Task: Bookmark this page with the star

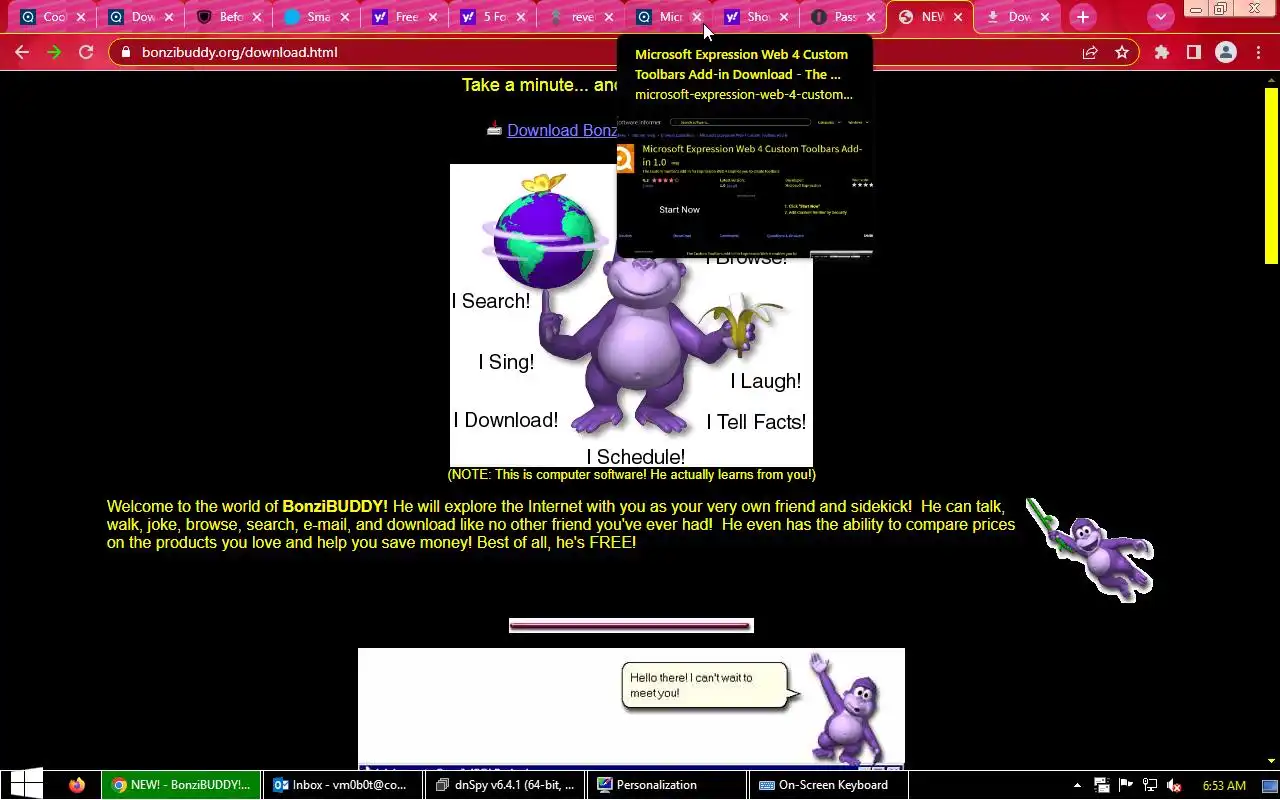Action: point(1122,52)
